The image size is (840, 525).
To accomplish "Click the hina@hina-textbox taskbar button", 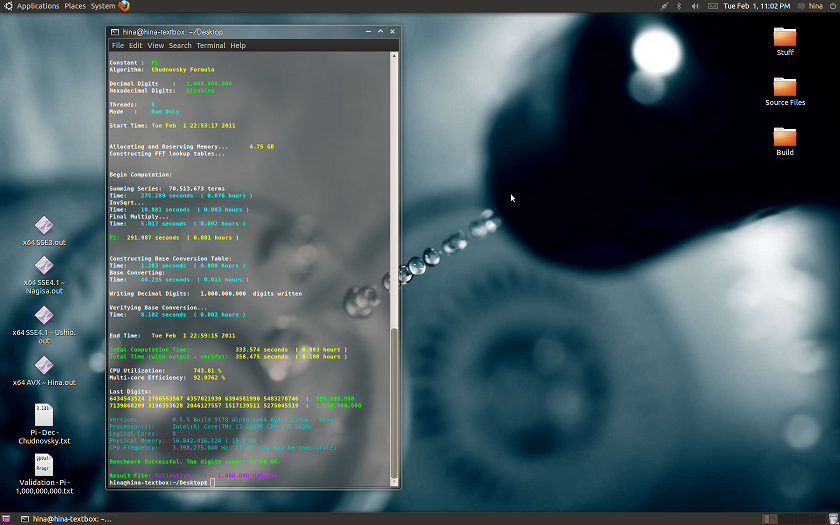I will [65, 519].
